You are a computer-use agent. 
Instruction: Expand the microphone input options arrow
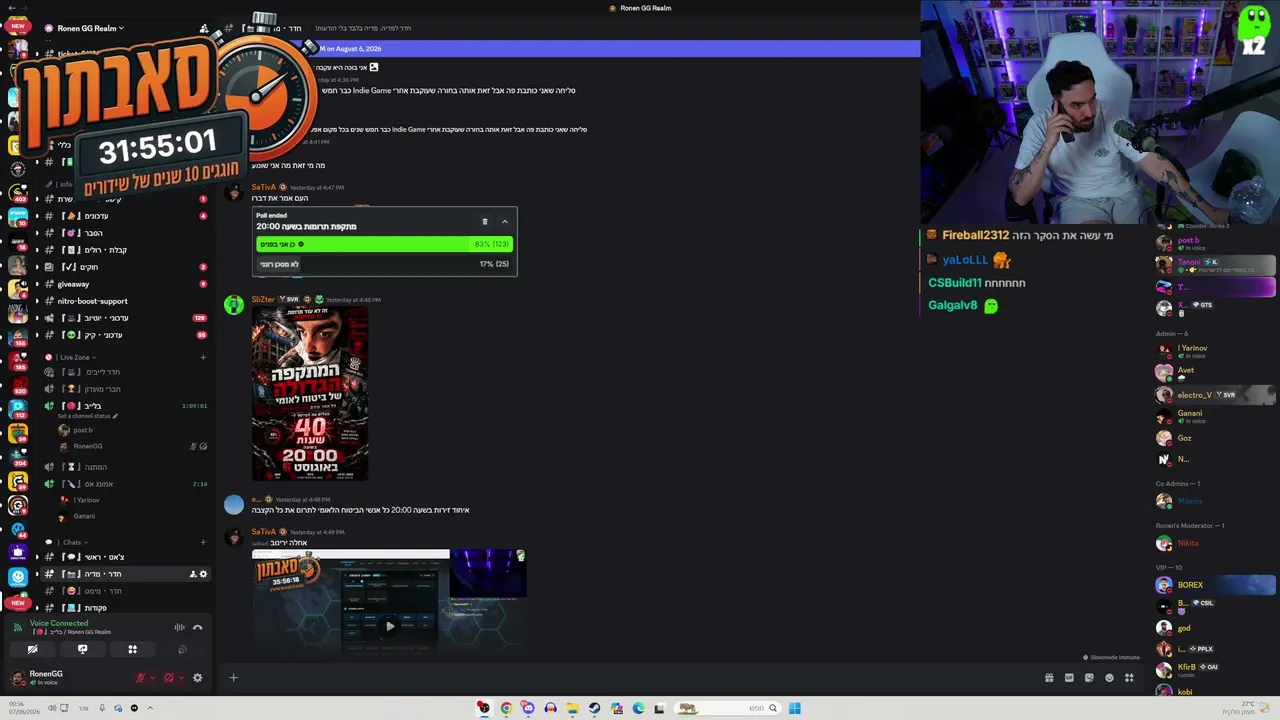coord(152,678)
